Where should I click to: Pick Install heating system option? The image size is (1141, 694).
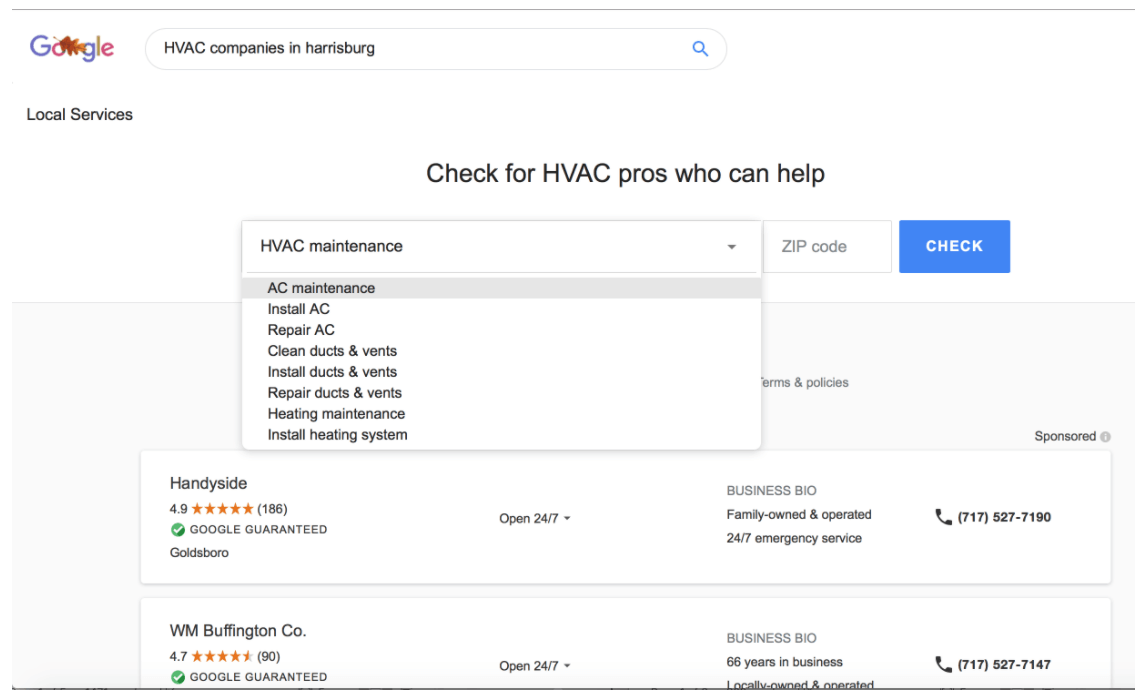(501, 435)
